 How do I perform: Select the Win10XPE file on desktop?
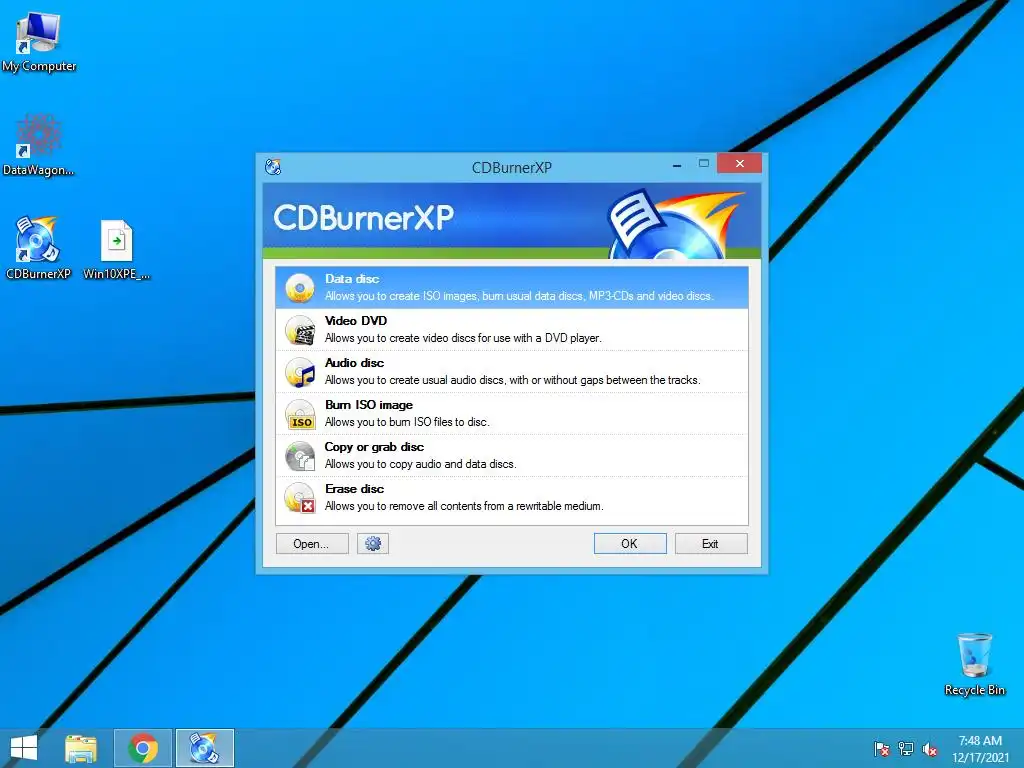tap(116, 249)
